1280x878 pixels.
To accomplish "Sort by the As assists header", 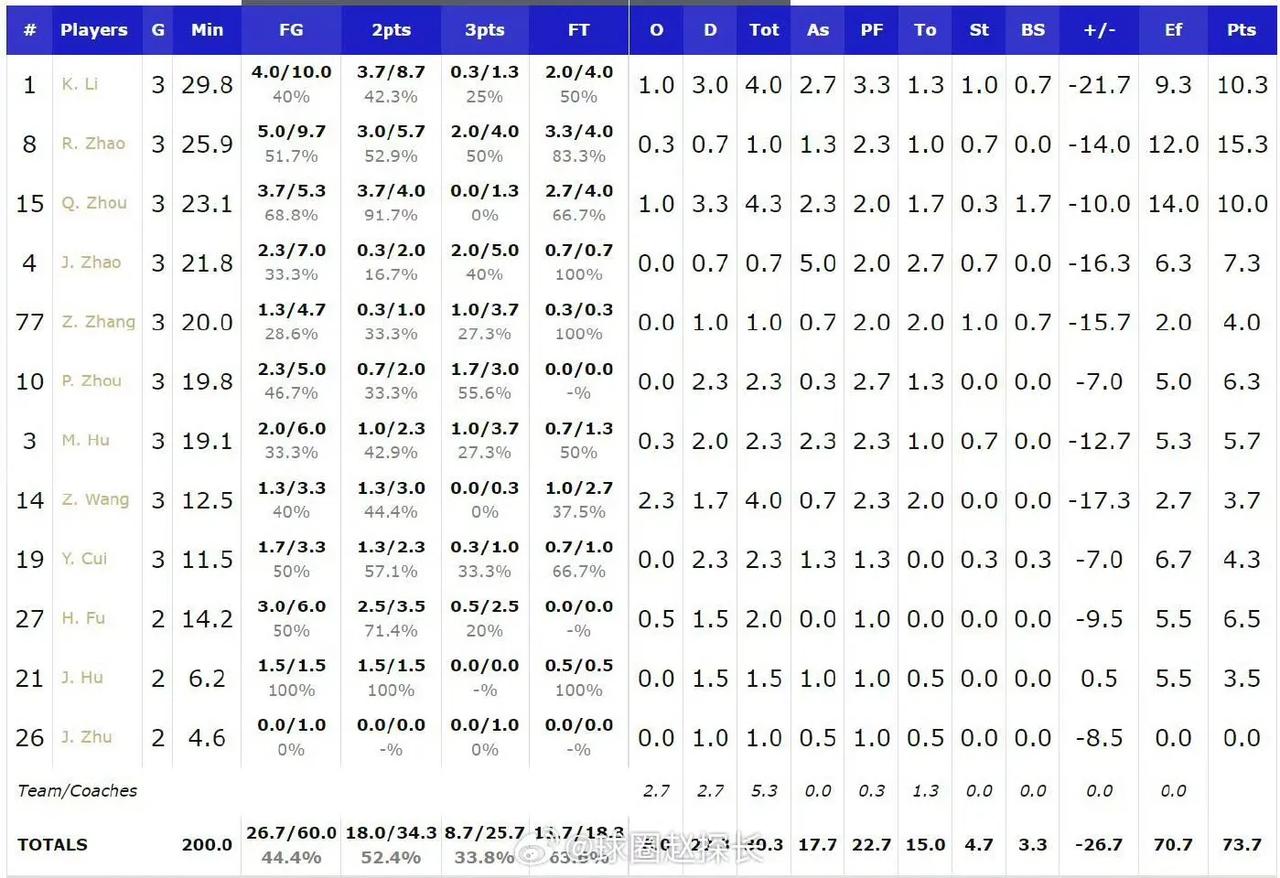I will click(x=818, y=30).
